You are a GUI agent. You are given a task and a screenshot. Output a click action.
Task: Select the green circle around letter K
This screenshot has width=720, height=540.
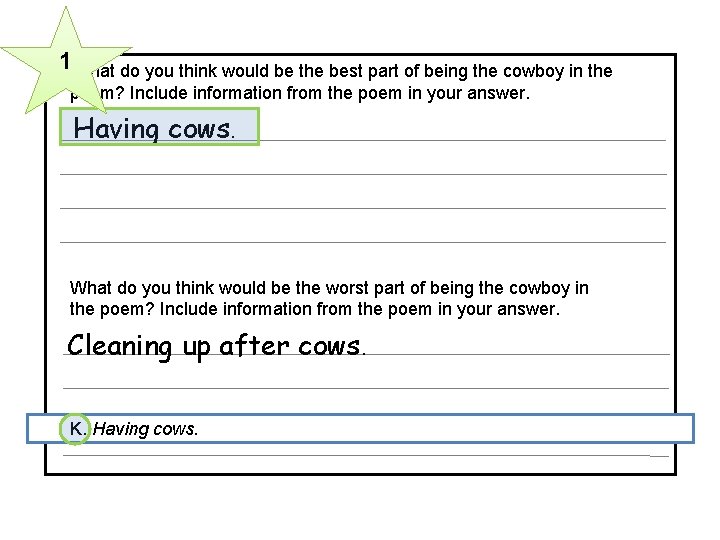pos(77,429)
